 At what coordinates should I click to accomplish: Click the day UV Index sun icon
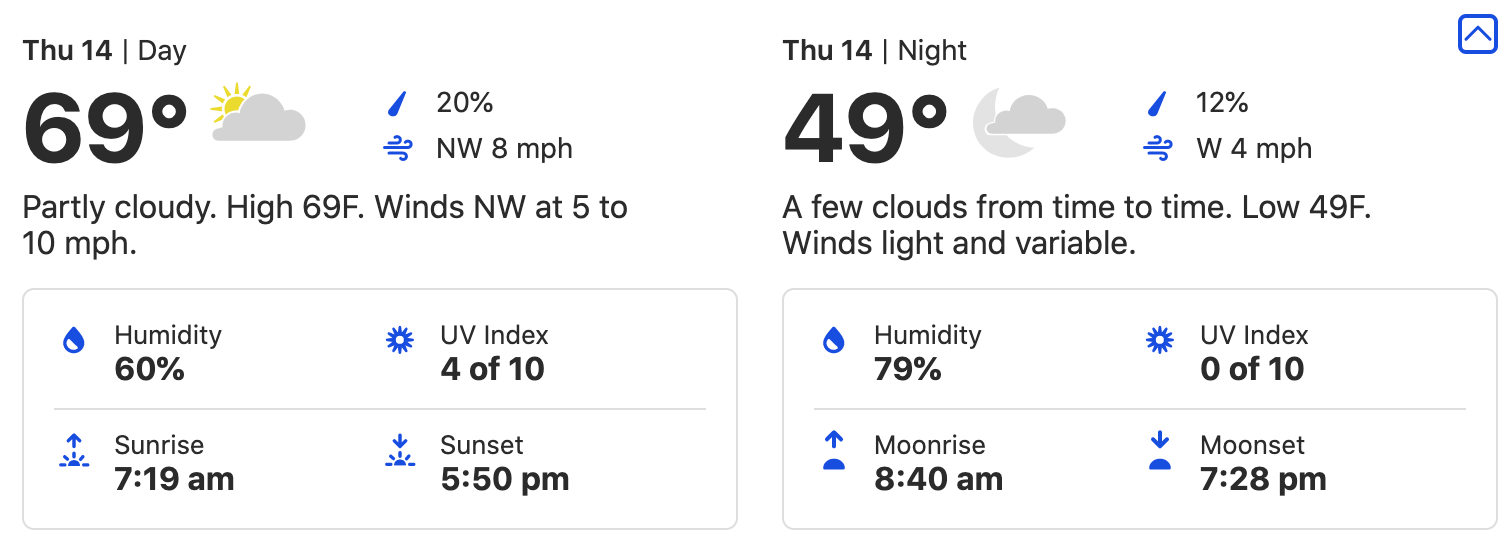(x=400, y=341)
